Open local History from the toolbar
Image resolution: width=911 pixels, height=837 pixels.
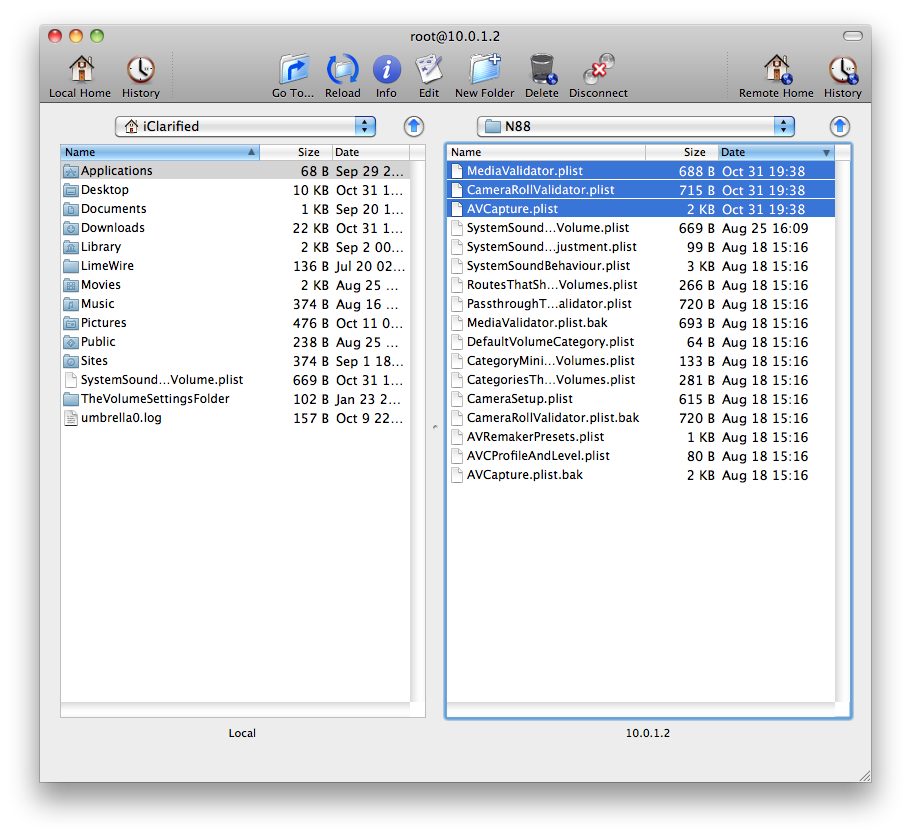coord(140,70)
